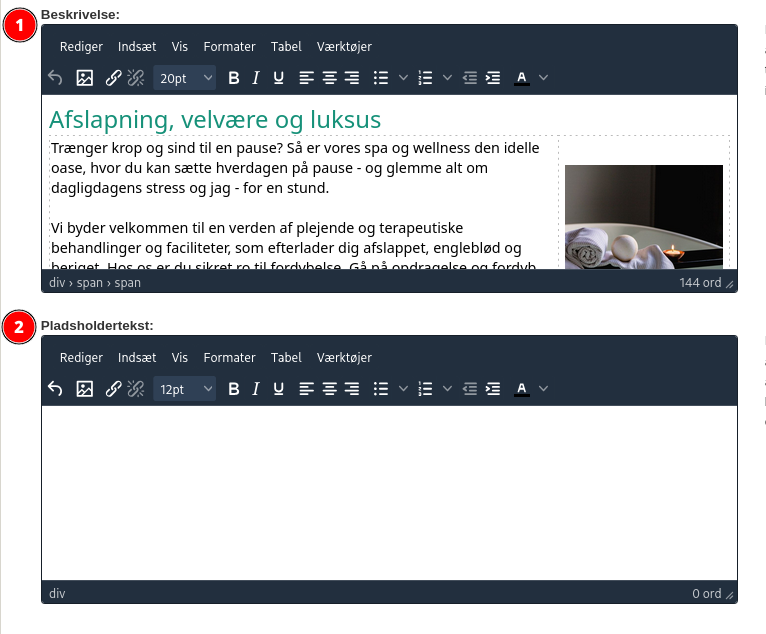Align text center in Beskrivelse editor

tap(329, 78)
